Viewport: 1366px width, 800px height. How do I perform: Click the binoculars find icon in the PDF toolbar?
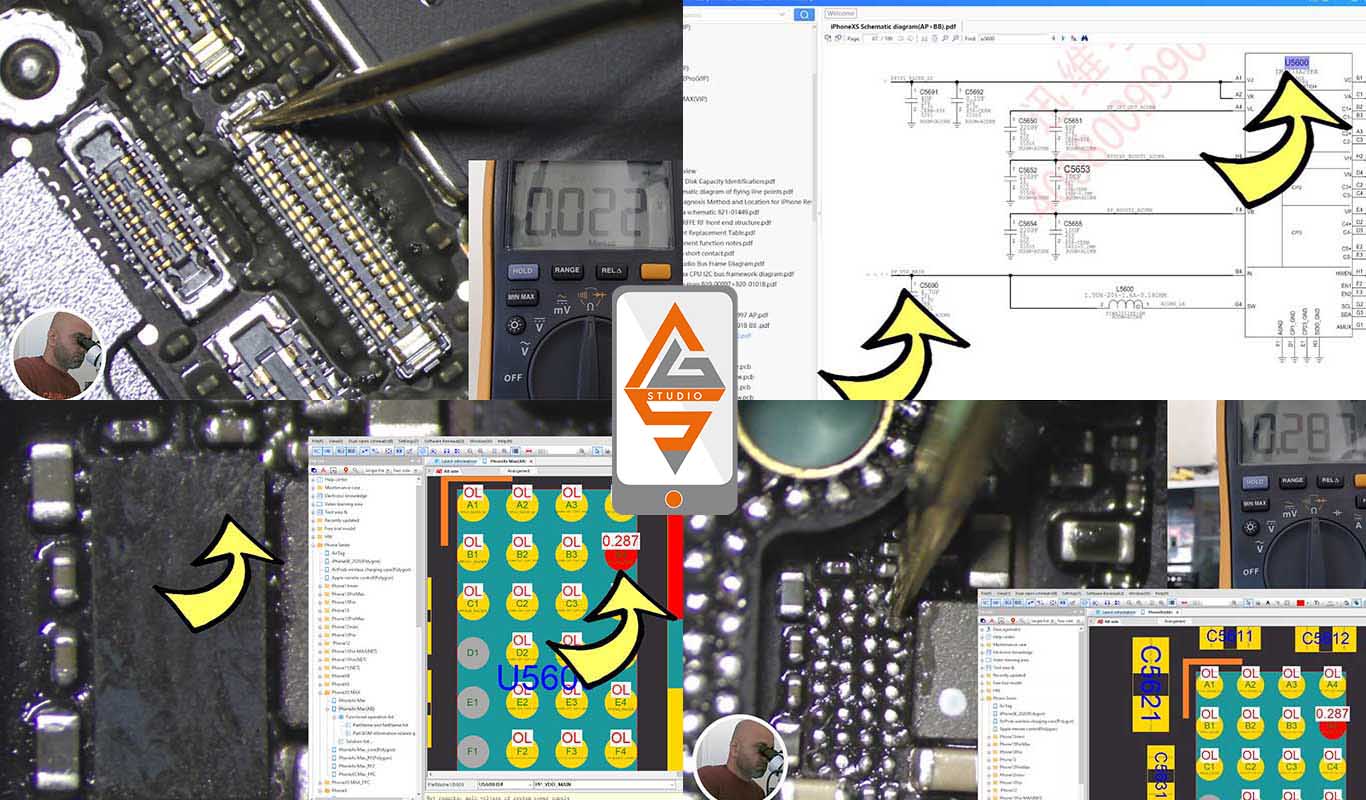[1084, 38]
